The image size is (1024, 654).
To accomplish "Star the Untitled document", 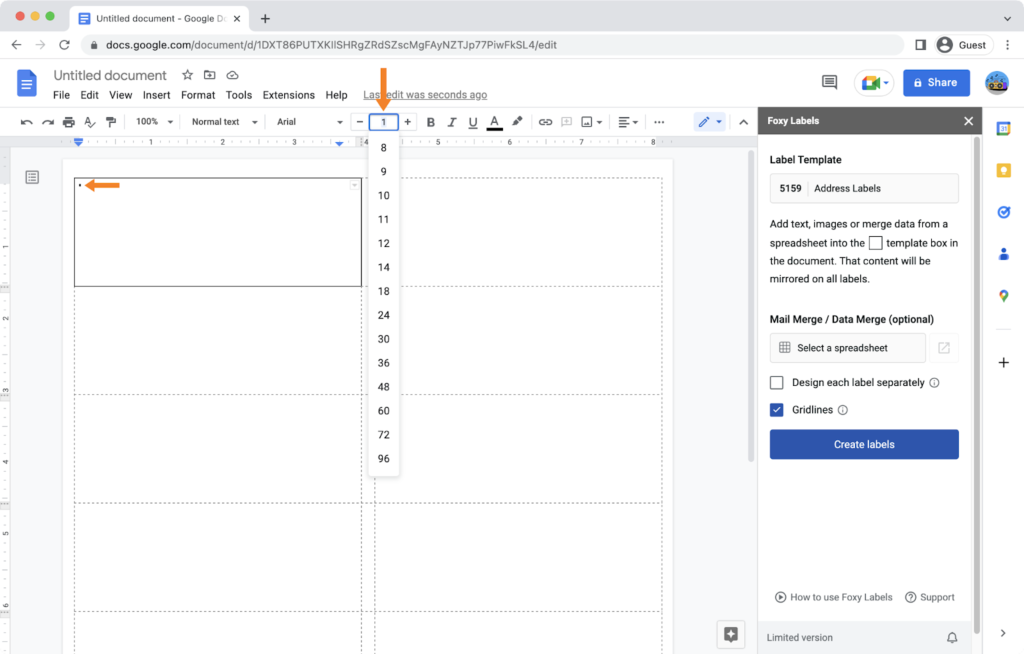I will click(187, 75).
